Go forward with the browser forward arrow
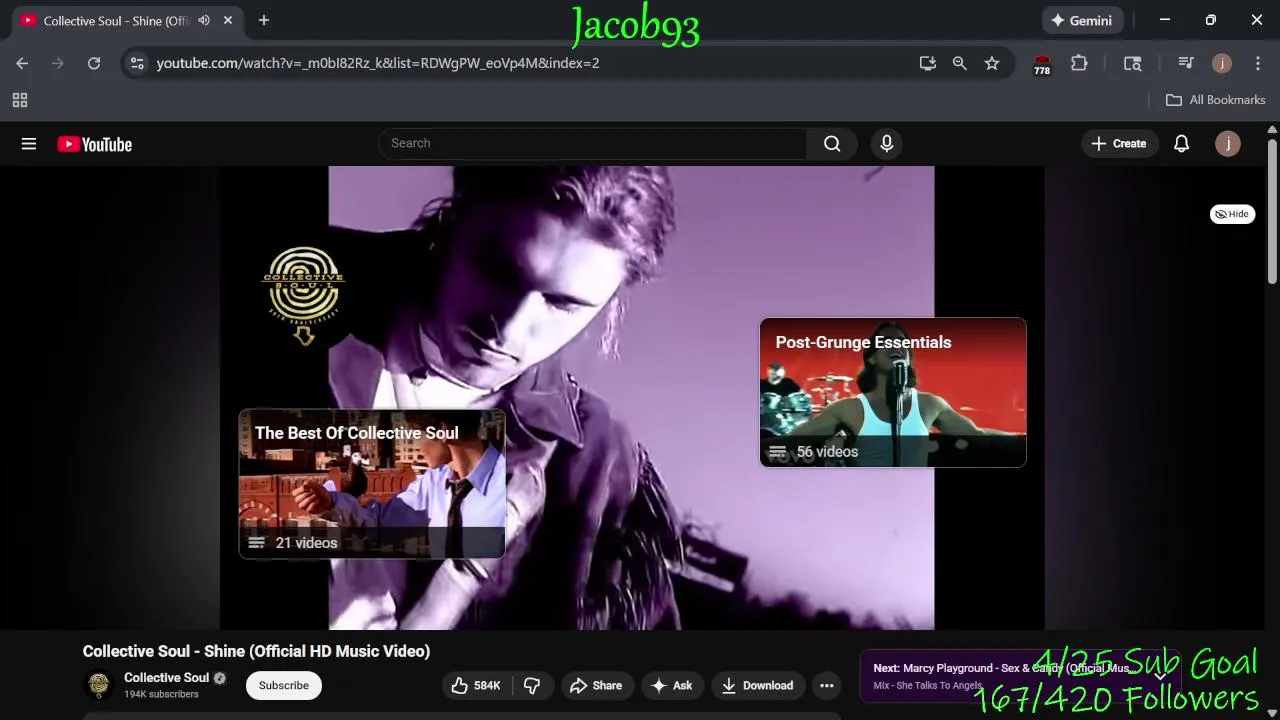 [58, 63]
